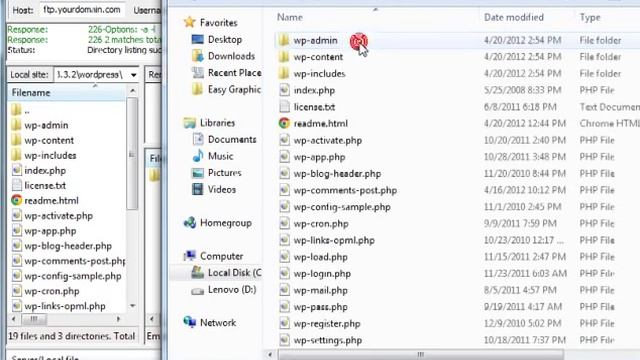Select wp-register.php in Explorer
640x360 pixels.
click(327, 324)
